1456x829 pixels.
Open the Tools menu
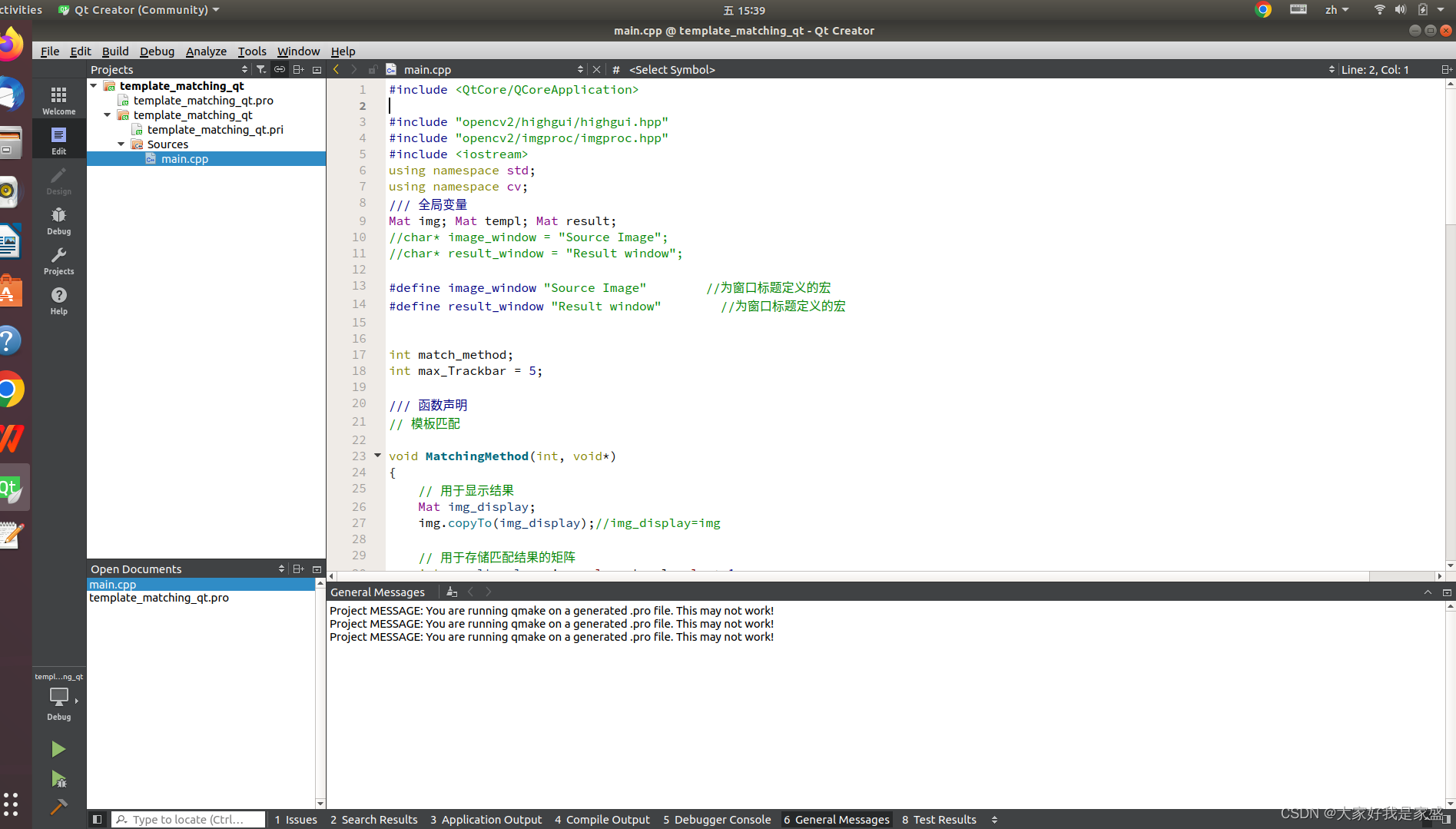252,51
